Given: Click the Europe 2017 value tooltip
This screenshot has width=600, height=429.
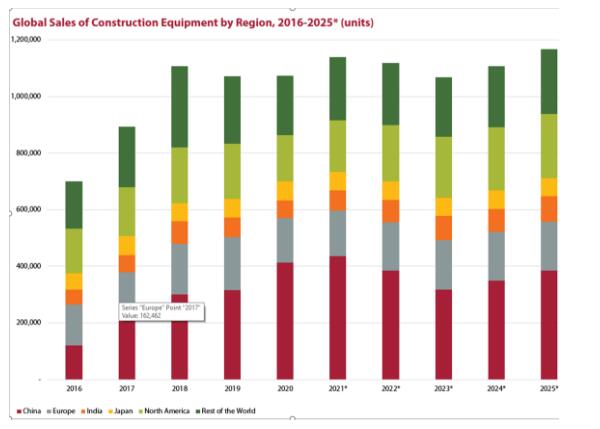Looking at the screenshot, I should click(162, 312).
